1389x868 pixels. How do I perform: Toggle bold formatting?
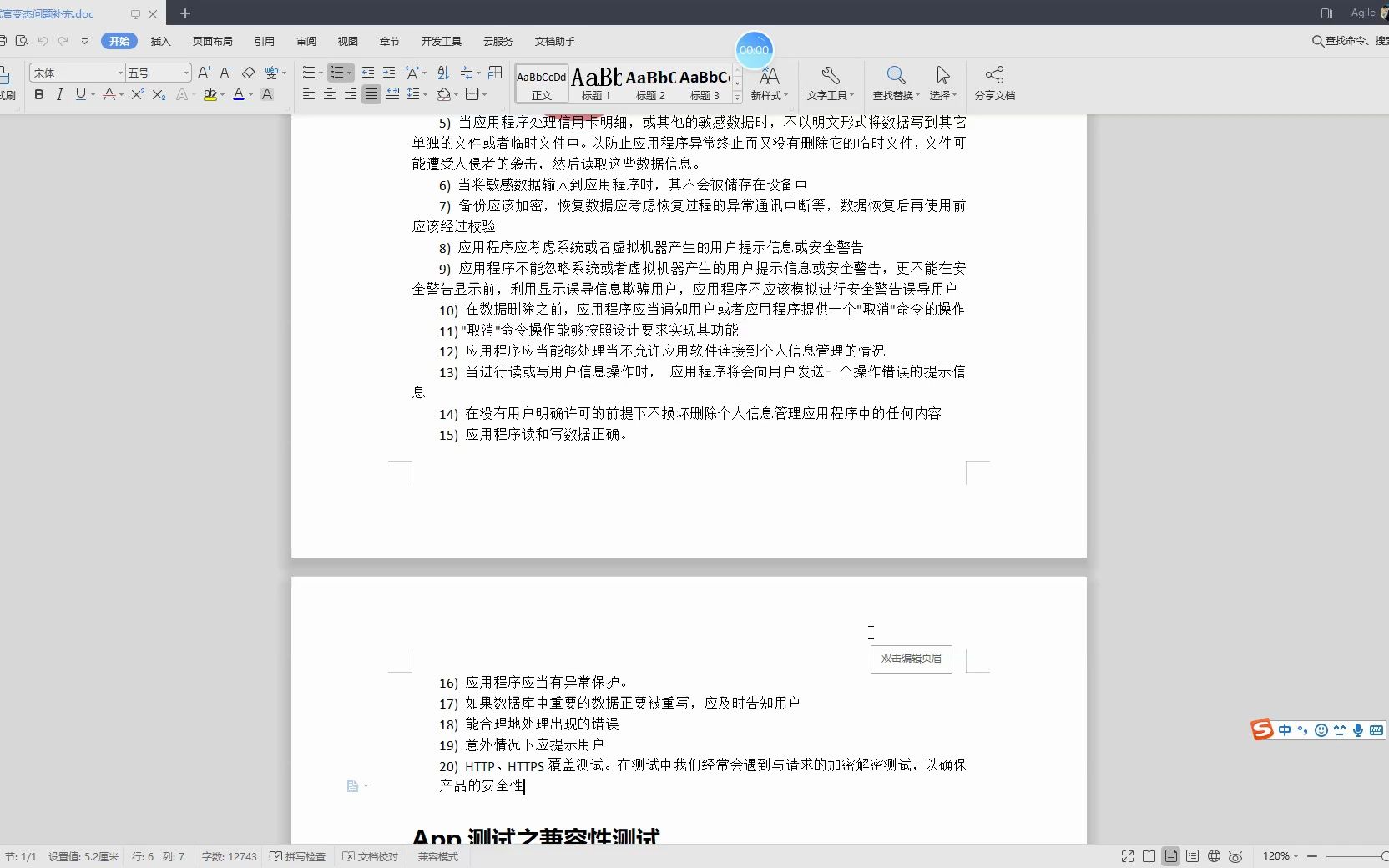(39, 95)
